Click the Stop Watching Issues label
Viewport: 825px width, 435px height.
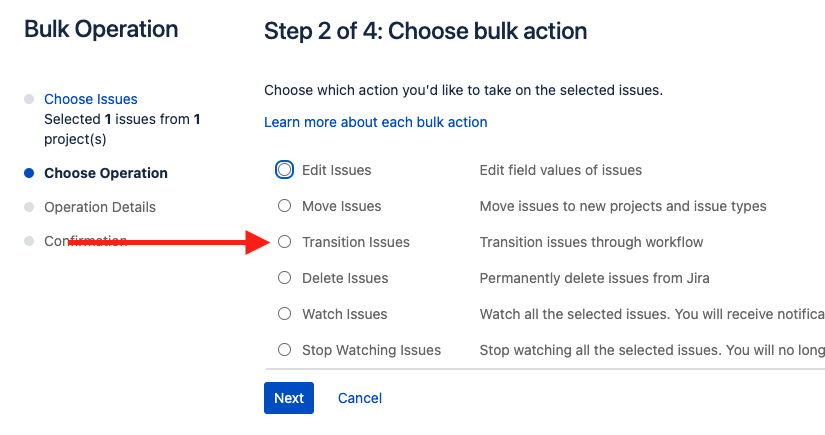371,350
